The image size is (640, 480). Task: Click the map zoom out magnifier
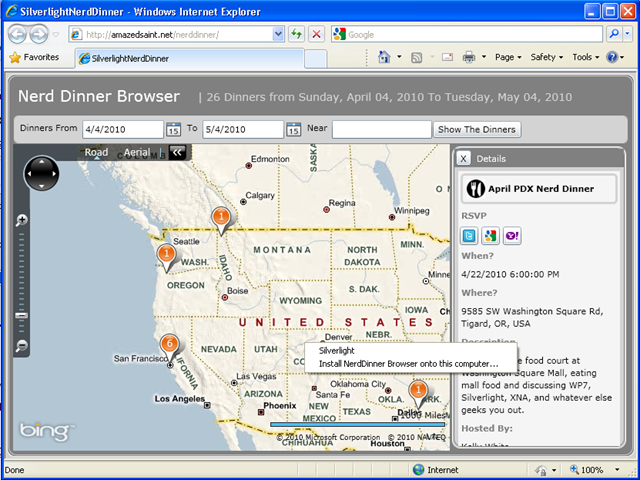coord(22,346)
